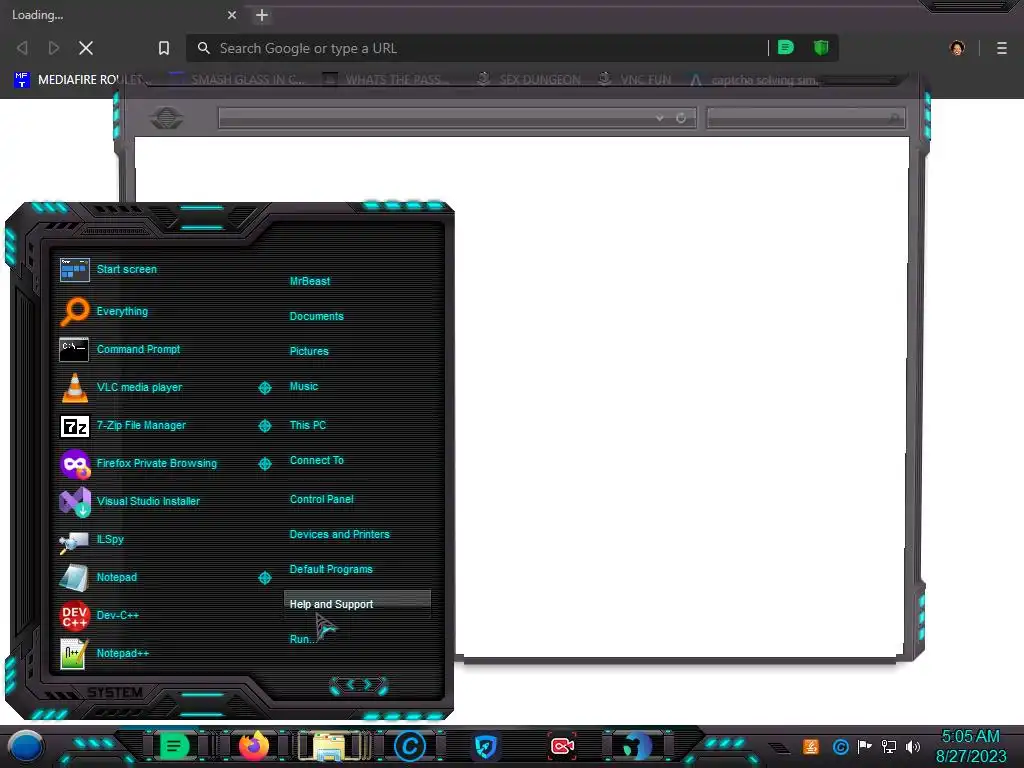Bookmark the current page

tap(164, 48)
